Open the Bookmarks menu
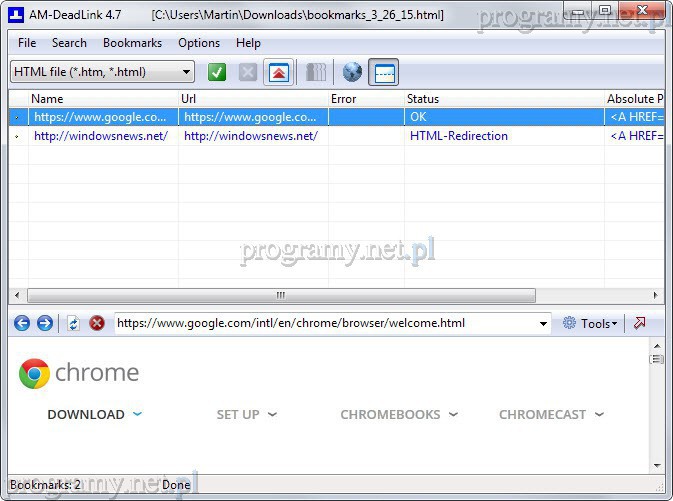 tap(132, 43)
